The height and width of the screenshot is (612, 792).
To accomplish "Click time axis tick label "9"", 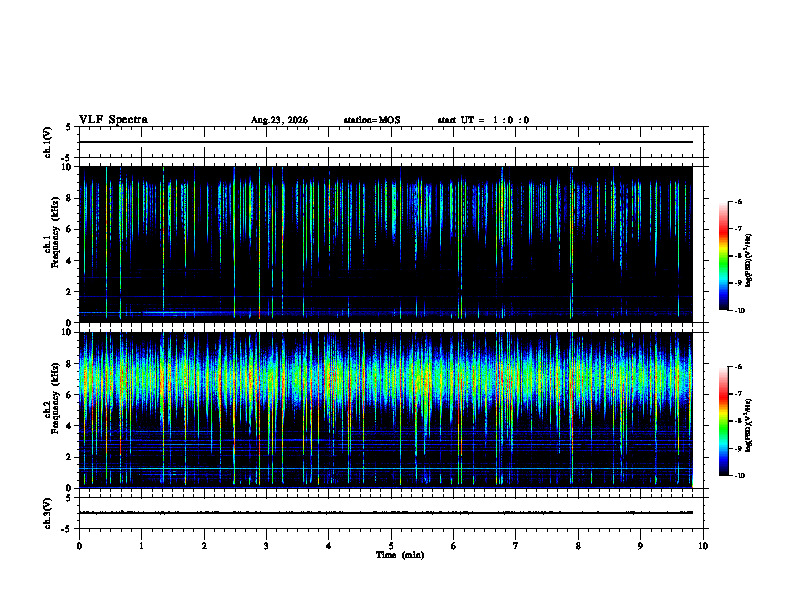I will (640, 546).
